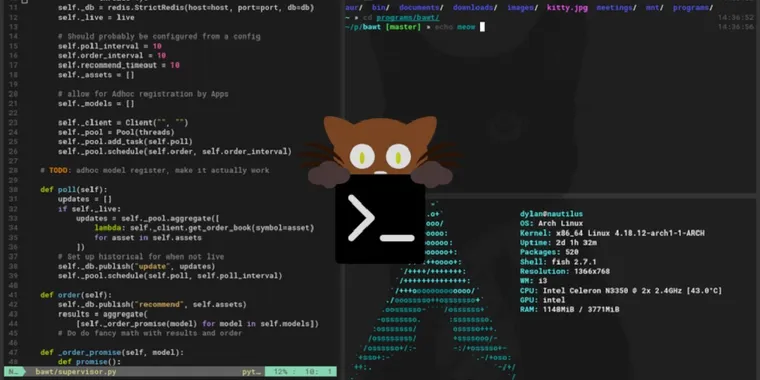Click the 'dylan@nautilus' neofetch header
This screenshot has height=380, width=760.
tap(551, 214)
